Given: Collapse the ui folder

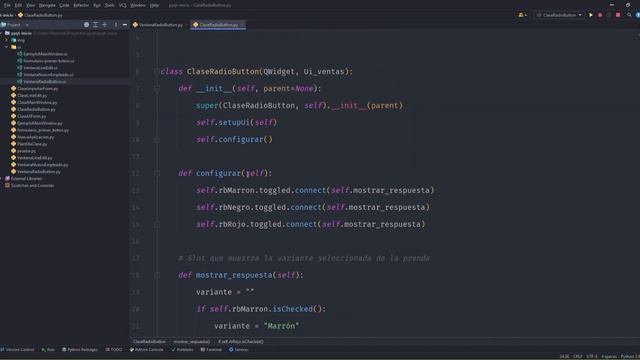Looking at the screenshot, I should (7, 47).
